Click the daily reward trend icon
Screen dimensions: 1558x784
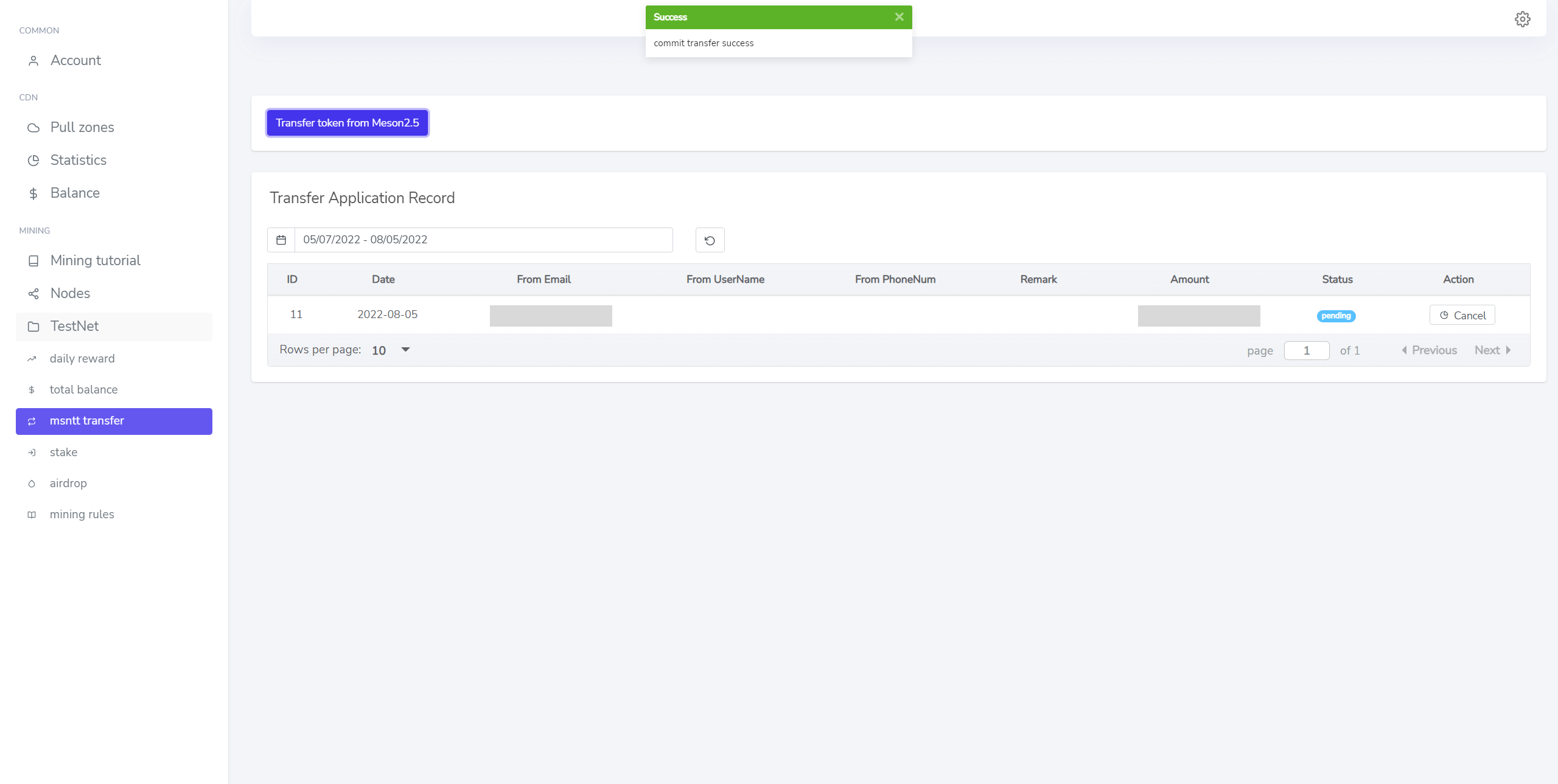point(32,359)
